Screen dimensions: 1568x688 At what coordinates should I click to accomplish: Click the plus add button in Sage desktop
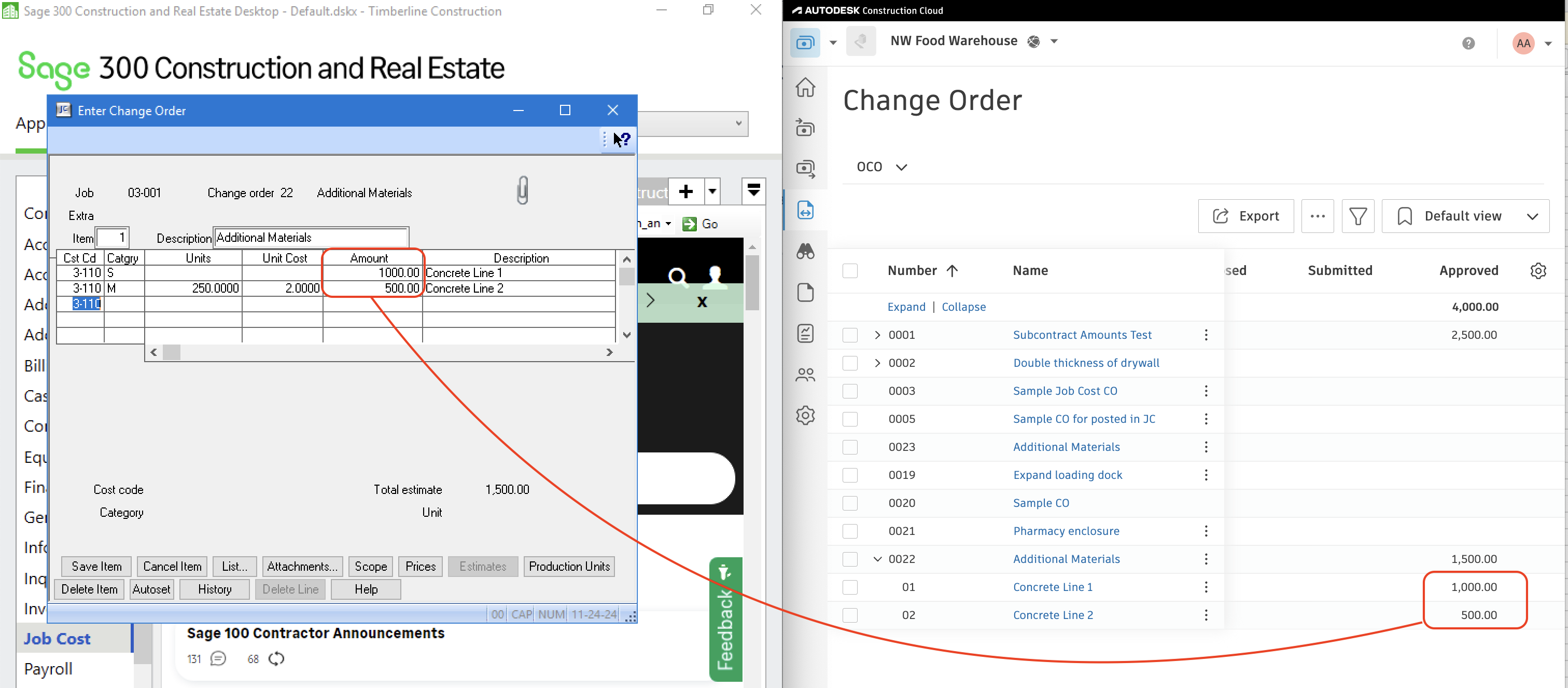pos(686,192)
